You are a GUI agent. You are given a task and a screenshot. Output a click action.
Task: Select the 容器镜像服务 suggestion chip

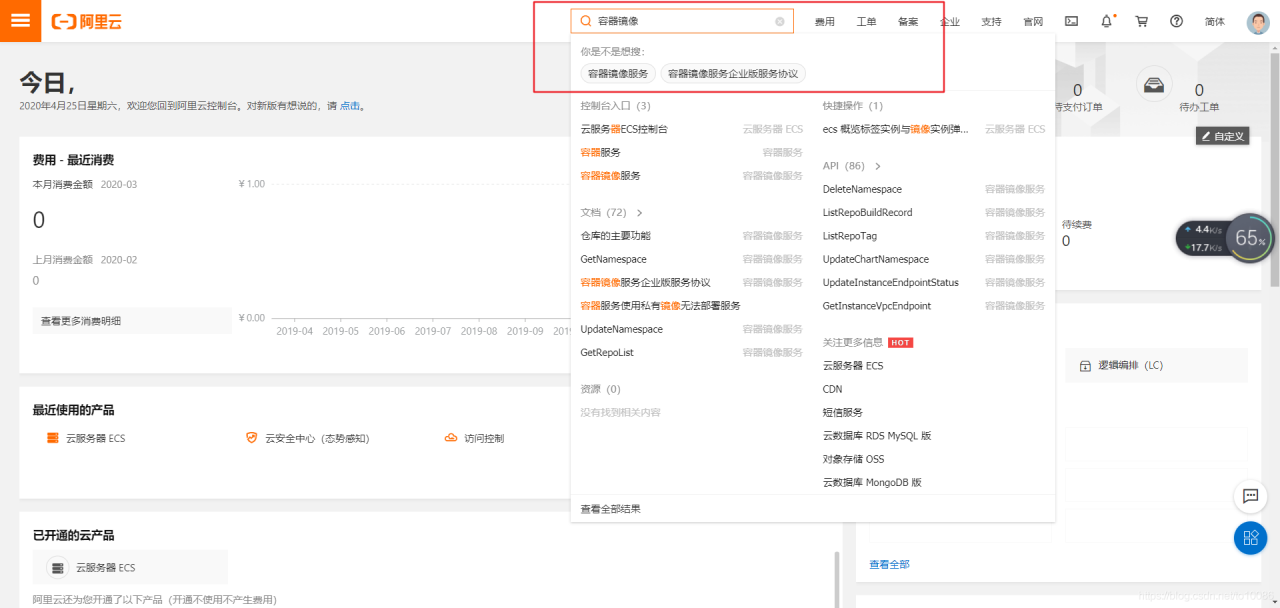[x=618, y=74]
